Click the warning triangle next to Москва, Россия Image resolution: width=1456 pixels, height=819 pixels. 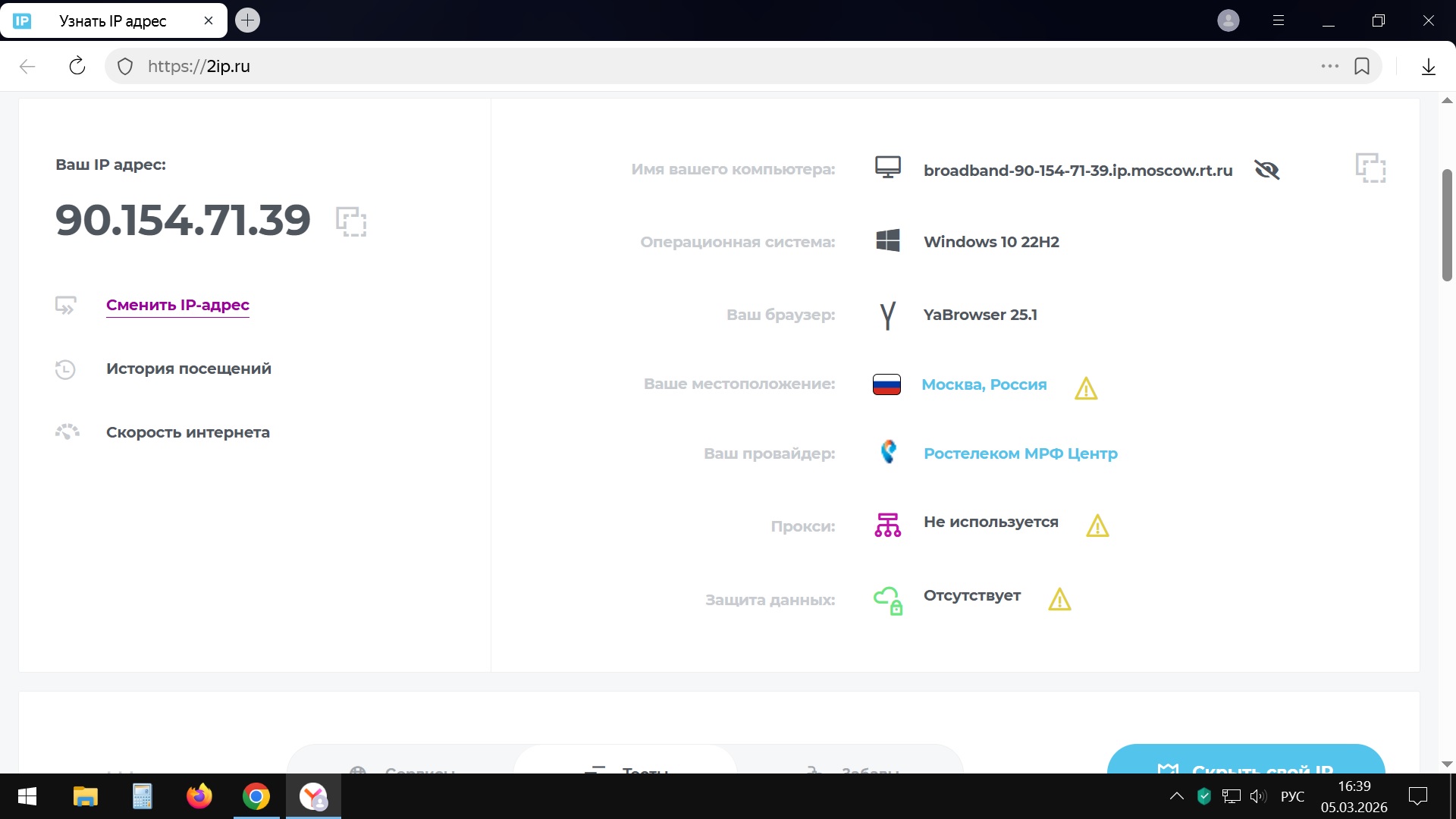pyautogui.click(x=1086, y=388)
